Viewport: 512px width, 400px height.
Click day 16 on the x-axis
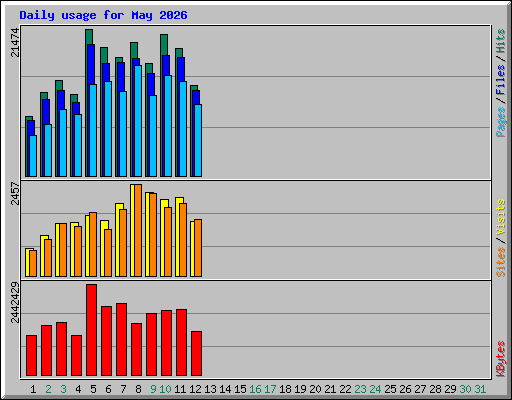click(x=255, y=389)
